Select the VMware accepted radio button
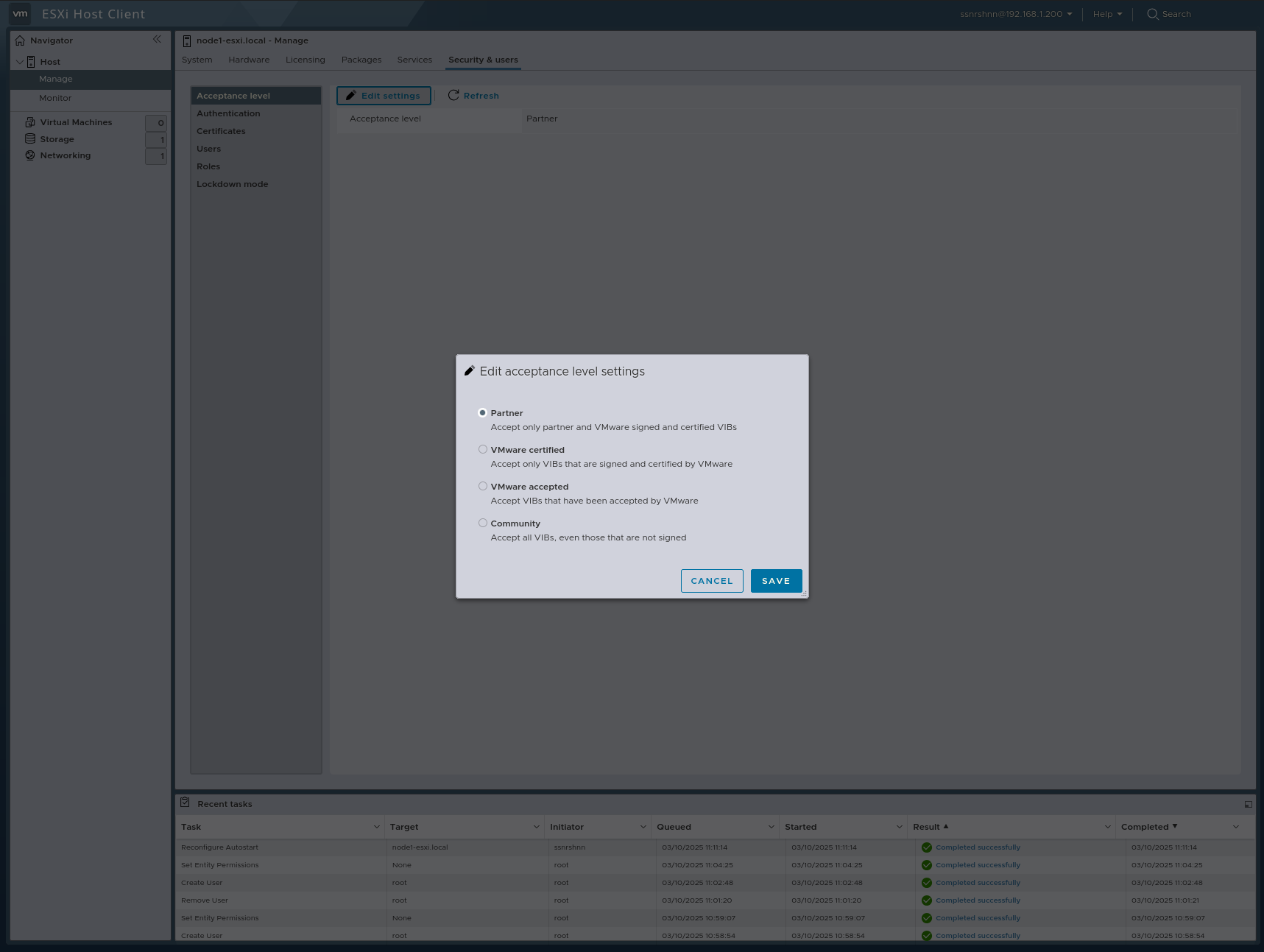Viewport: 1264px width, 952px height. click(483, 486)
